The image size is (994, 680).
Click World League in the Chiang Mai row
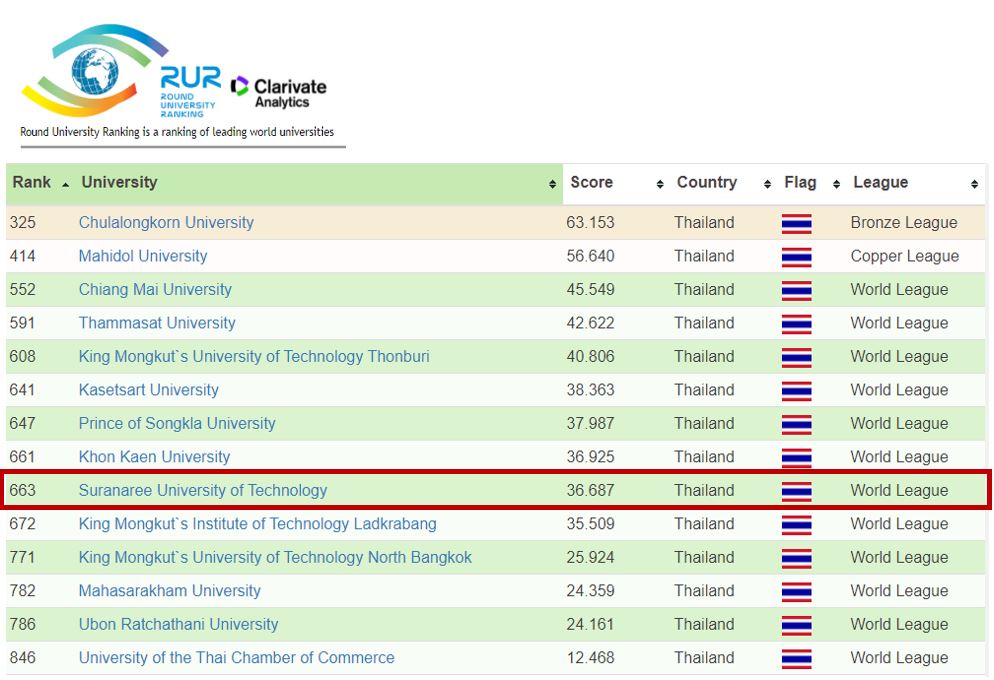(x=900, y=290)
